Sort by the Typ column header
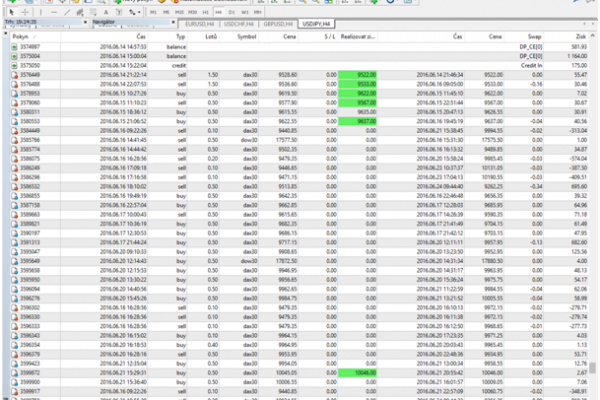The image size is (600, 400). (168, 37)
